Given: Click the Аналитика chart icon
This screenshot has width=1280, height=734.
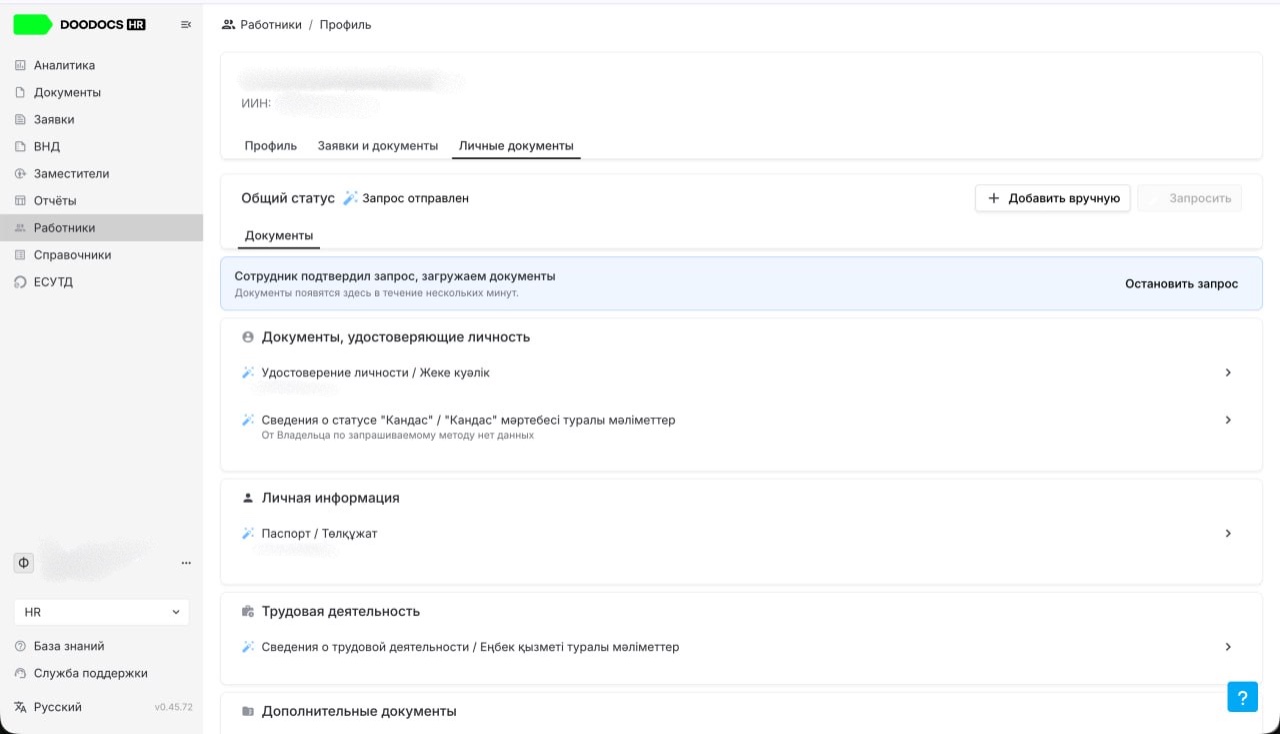Looking at the screenshot, I should (20, 65).
